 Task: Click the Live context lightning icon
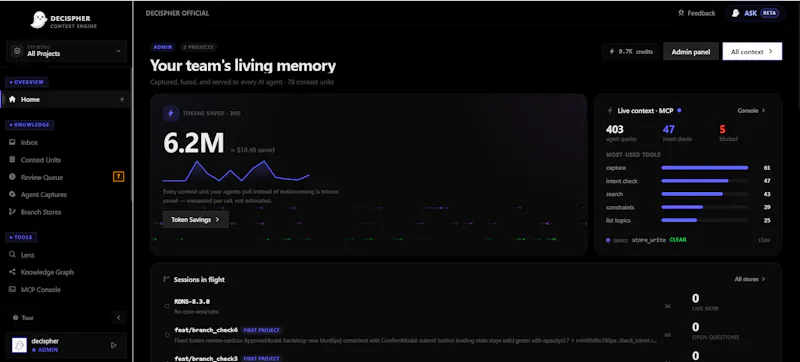click(x=610, y=111)
